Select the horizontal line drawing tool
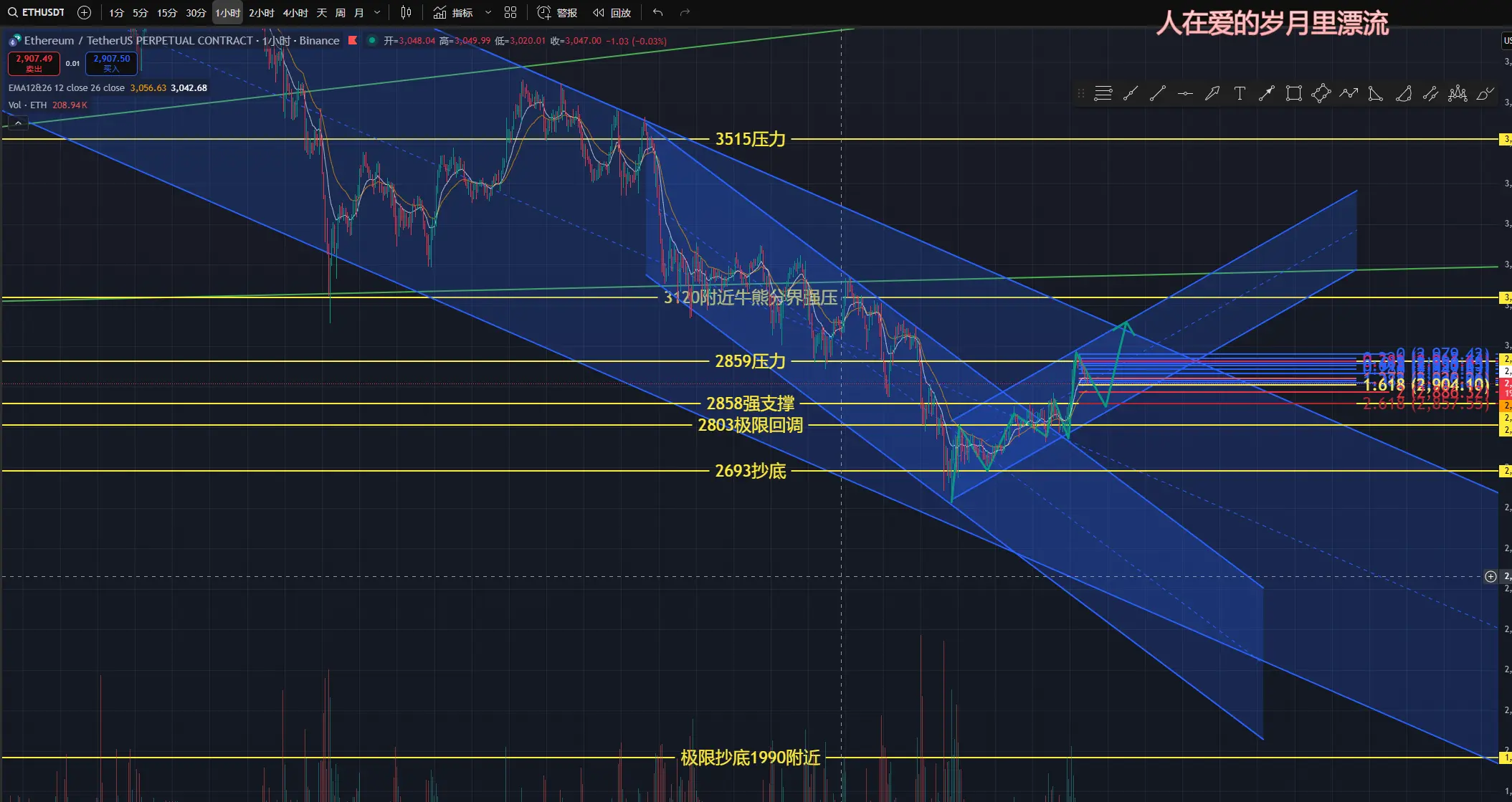Viewport: 1512px width, 802px height. pos(1185,93)
